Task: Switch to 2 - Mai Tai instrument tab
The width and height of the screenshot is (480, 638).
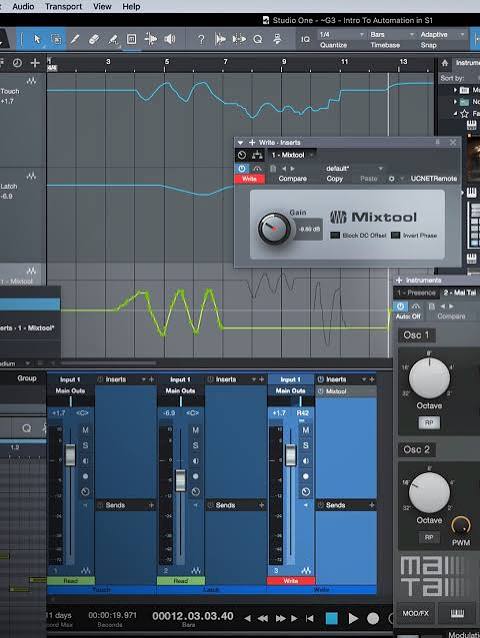Action: coord(460,293)
